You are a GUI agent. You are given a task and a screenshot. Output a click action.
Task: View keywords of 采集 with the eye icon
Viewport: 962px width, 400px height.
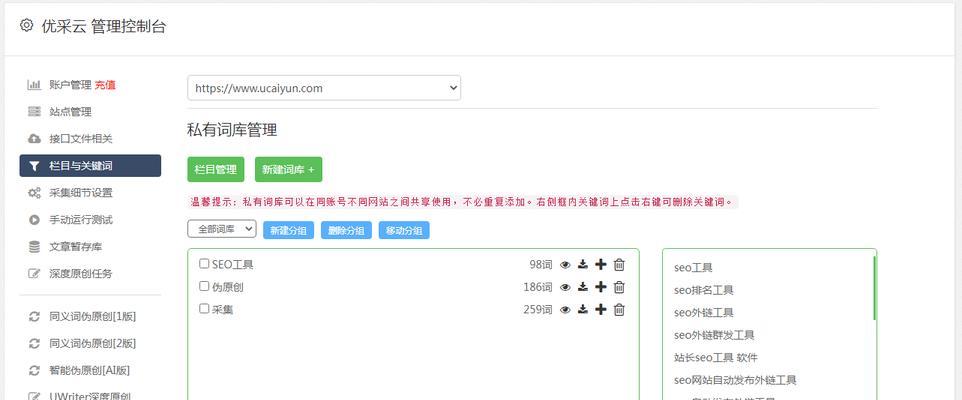(565, 310)
